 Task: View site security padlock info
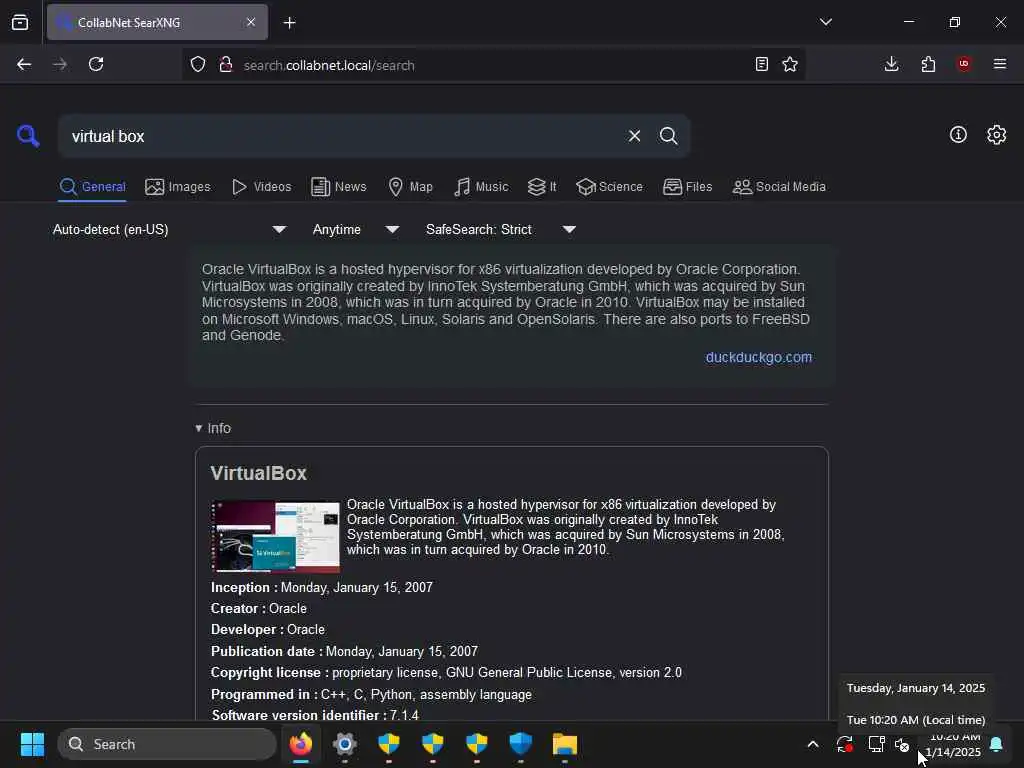pos(226,65)
